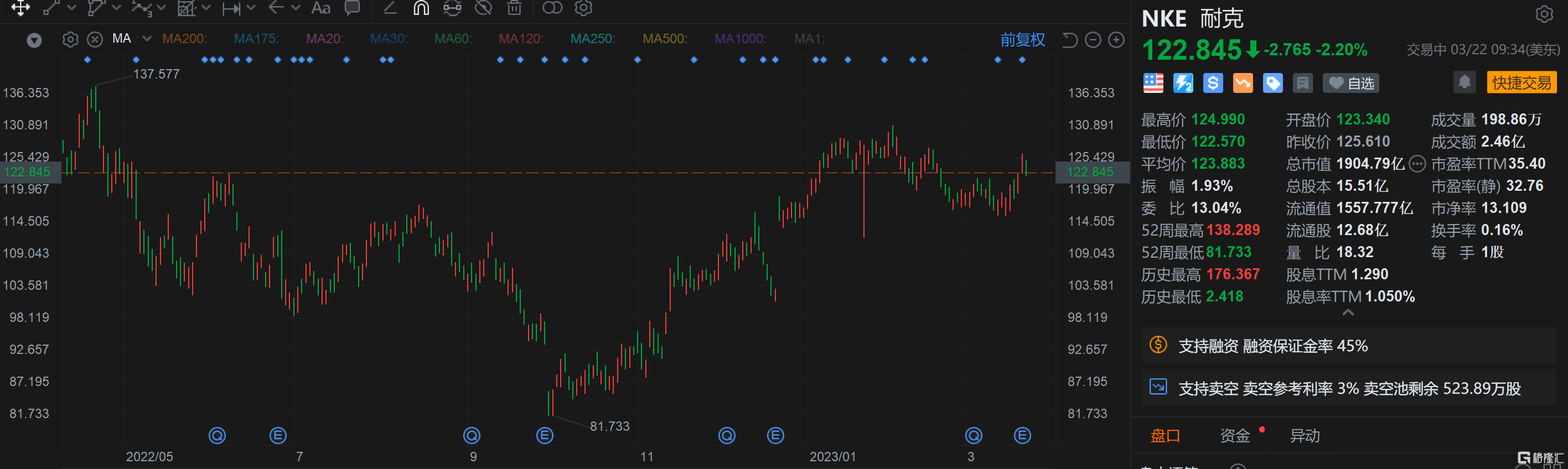Open the MA indicator dropdown

point(147,38)
